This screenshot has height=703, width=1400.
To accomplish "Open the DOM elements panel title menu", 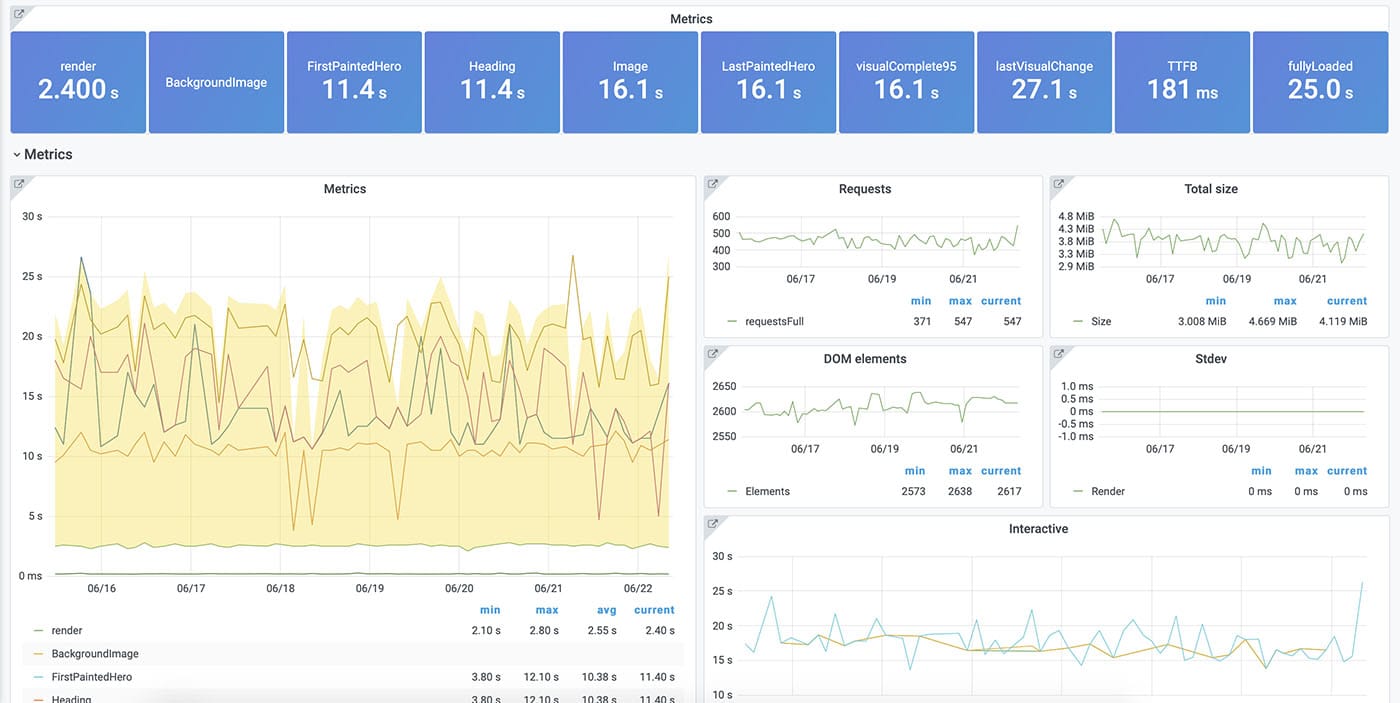I will click(x=866, y=358).
